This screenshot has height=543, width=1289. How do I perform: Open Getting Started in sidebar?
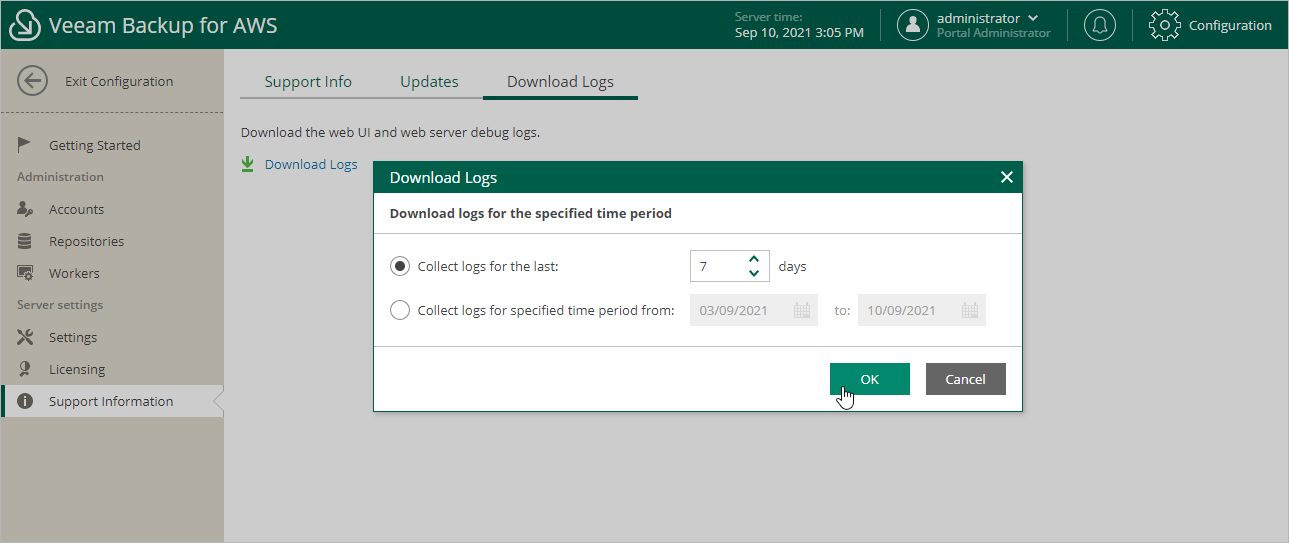pos(112,145)
